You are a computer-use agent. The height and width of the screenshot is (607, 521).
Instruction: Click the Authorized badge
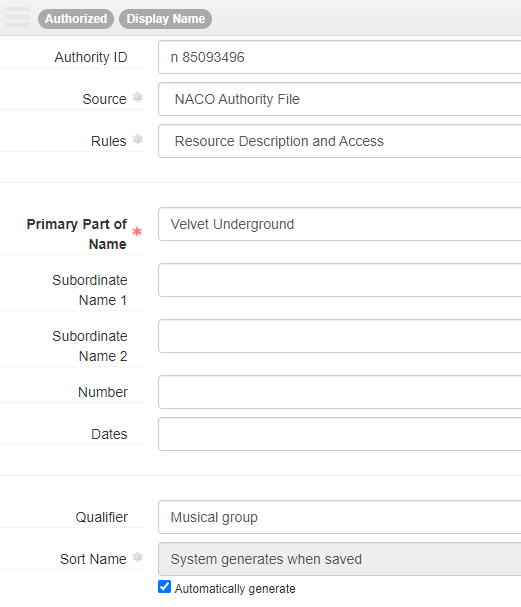click(x=76, y=19)
